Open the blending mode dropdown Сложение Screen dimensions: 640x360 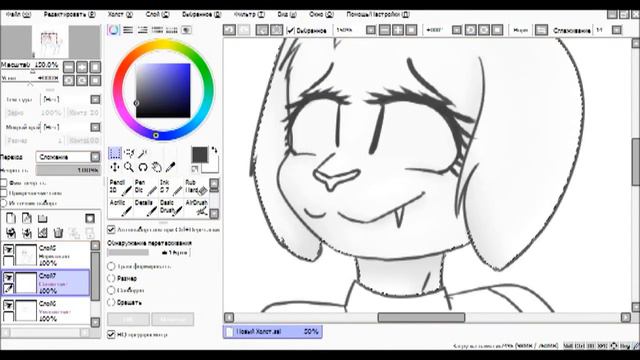click(x=68, y=157)
